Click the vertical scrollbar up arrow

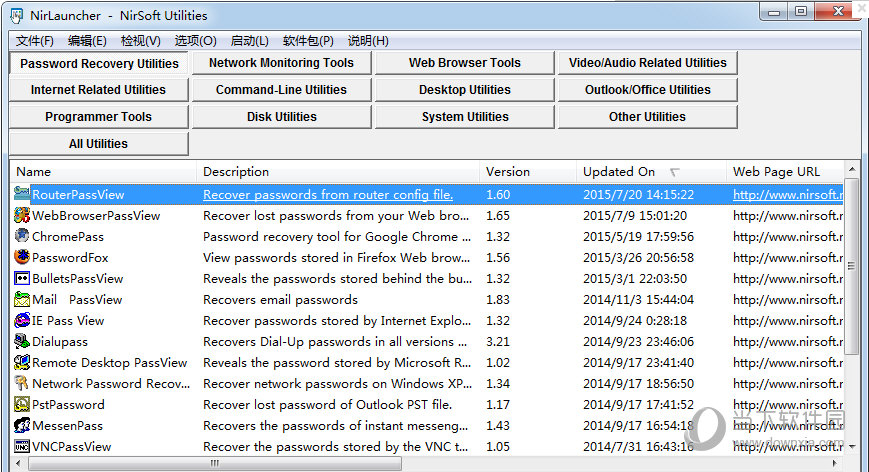click(851, 168)
